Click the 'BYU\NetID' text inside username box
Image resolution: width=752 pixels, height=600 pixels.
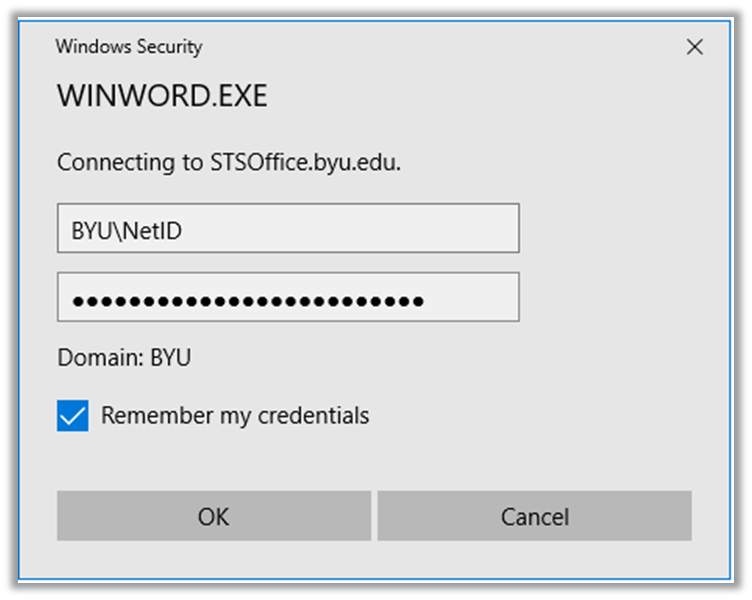[126, 230]
